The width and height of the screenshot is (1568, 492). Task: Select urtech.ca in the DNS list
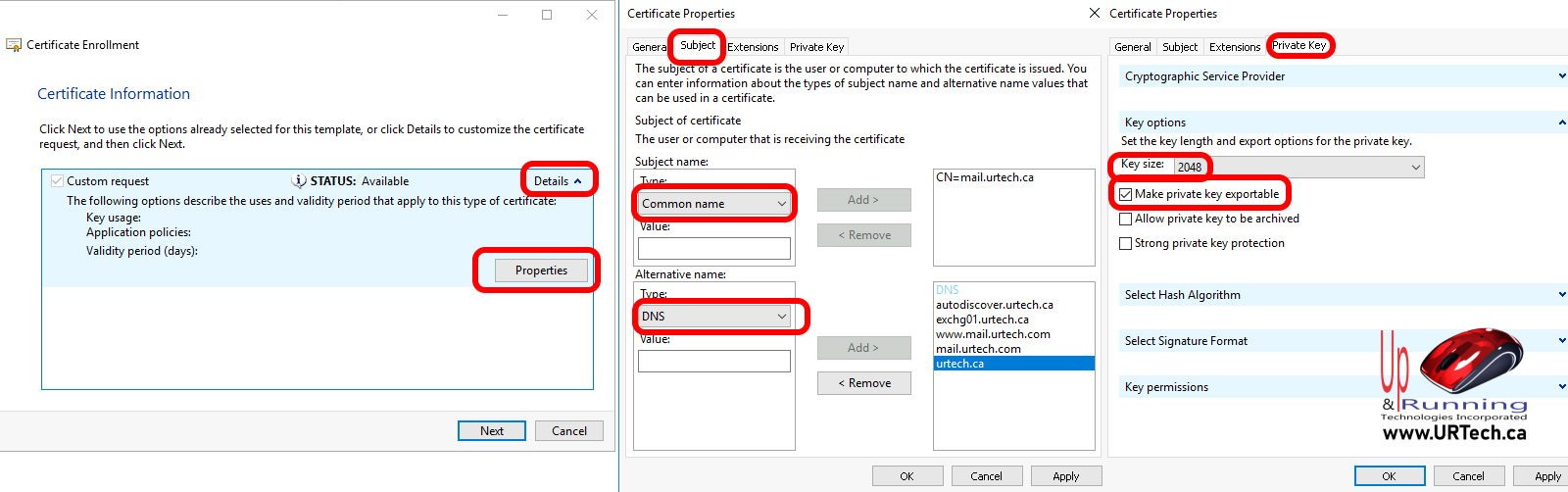pos(1013,364)
